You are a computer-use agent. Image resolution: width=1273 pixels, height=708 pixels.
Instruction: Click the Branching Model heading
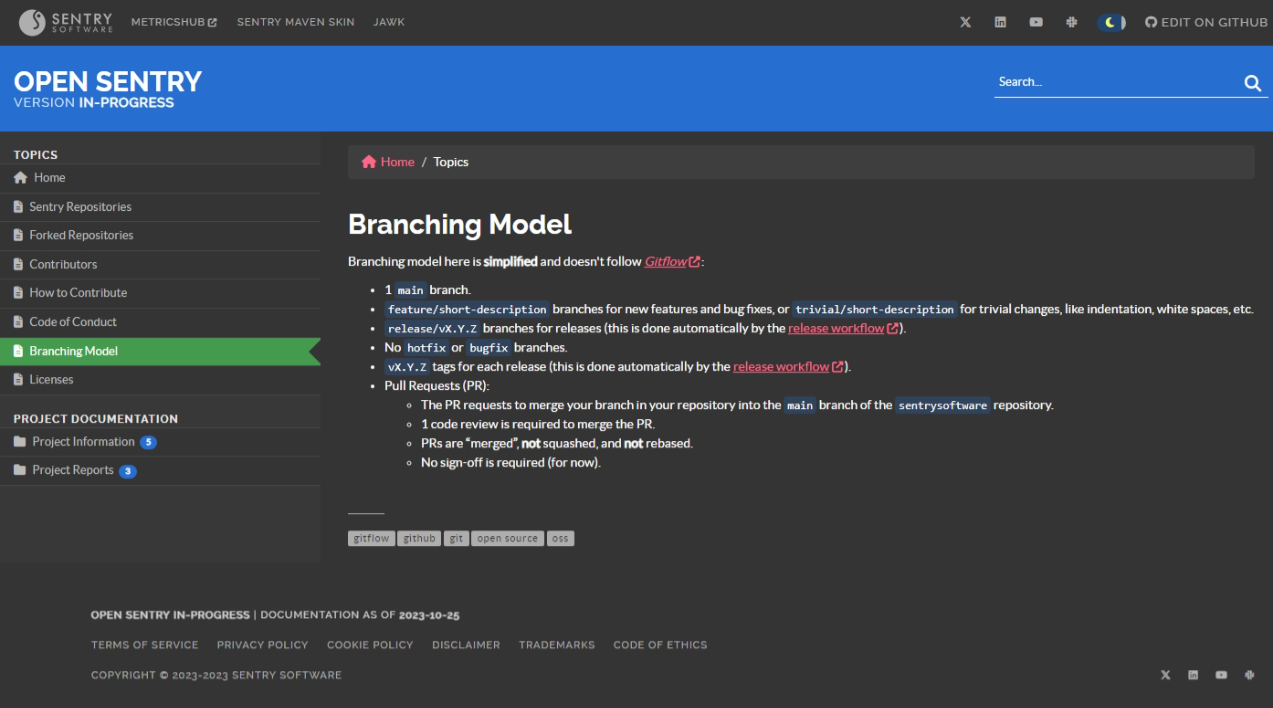[460, 224]
